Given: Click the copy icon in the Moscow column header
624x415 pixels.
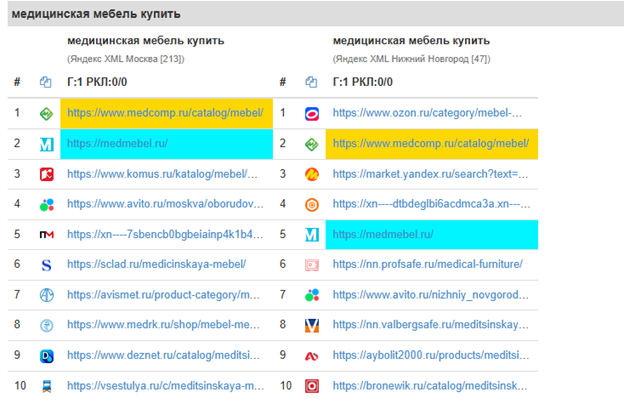Looking at the screenshot, I should (x=45, y=82).
